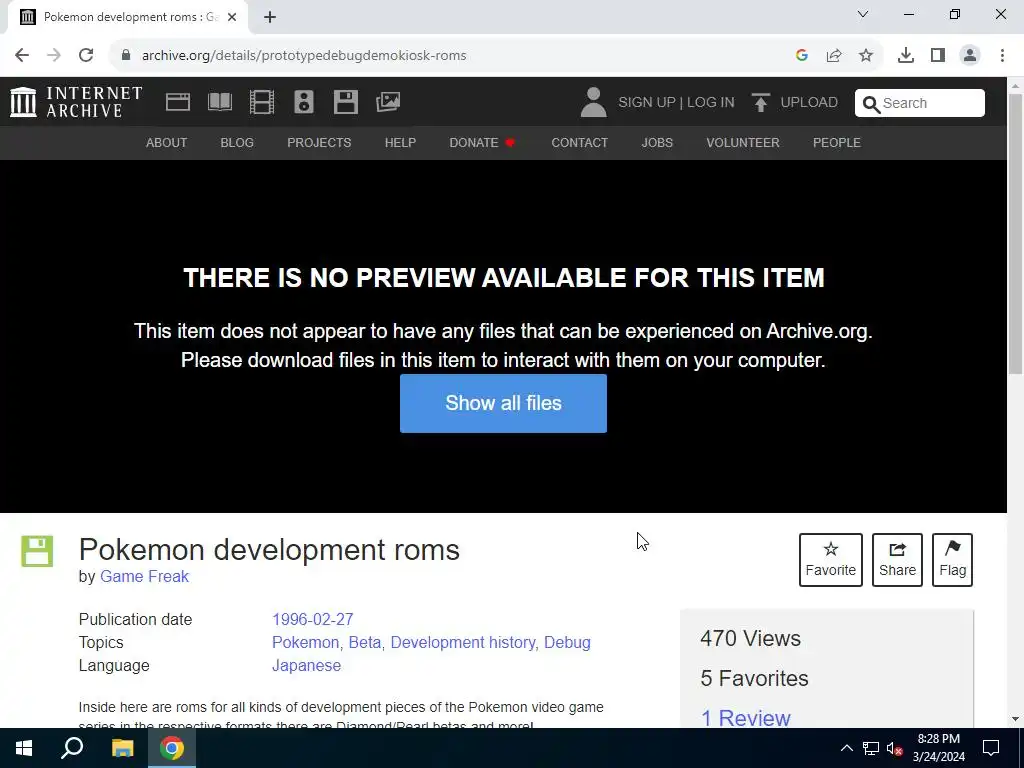The width and height of the screenshot is (1024, 768).
Task: Click the 1996-02-27 publication date link
Action: 313,619
